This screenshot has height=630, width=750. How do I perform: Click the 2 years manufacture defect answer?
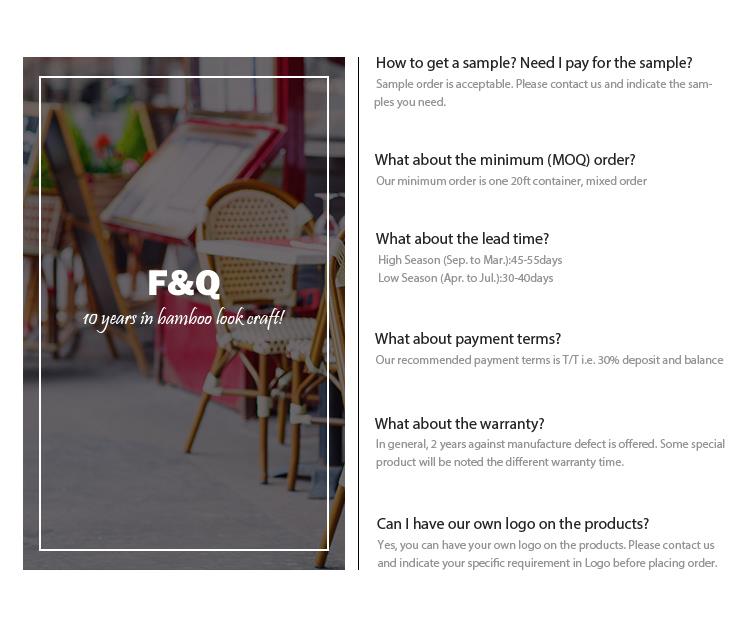coord(550,444)
